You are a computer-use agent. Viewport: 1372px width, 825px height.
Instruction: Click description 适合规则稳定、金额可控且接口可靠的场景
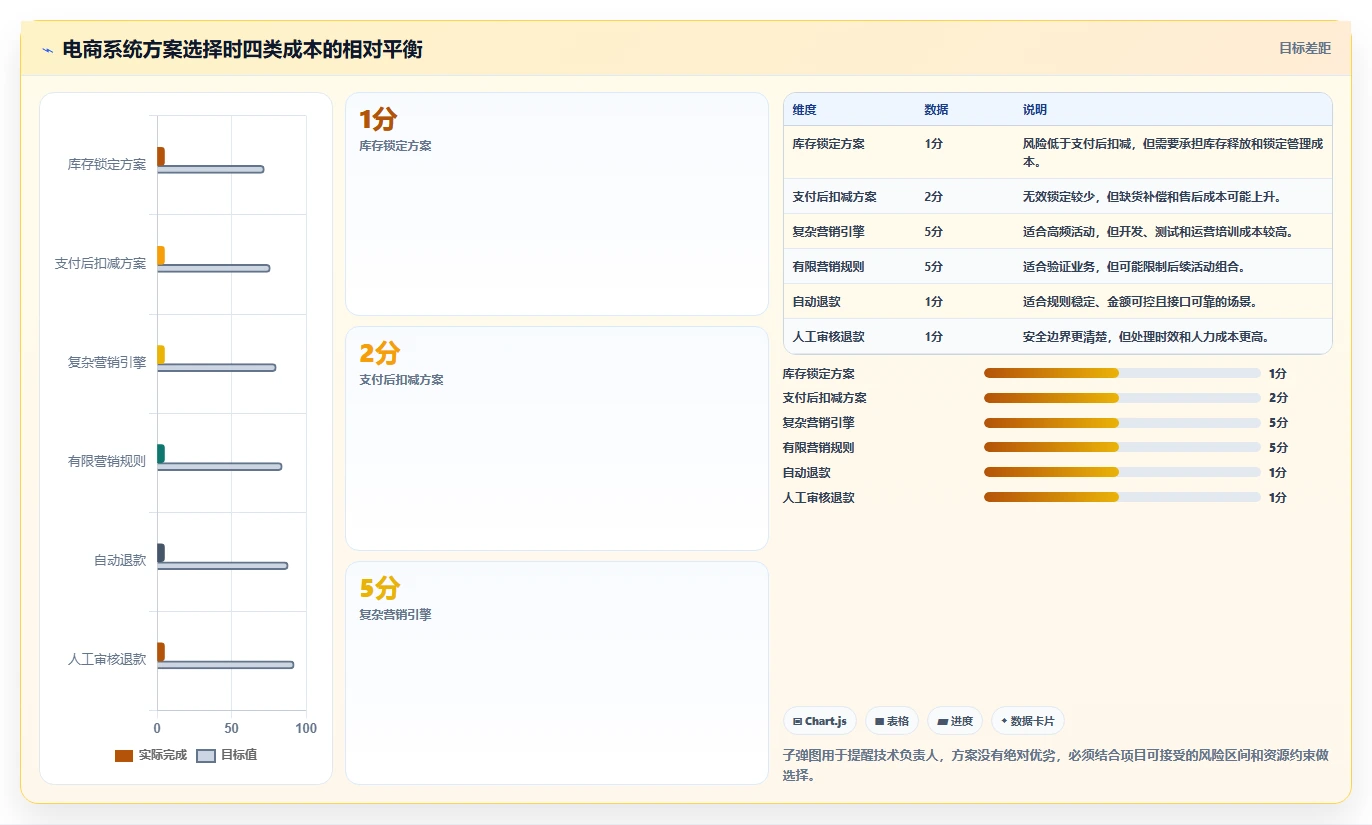point(1139,301)
